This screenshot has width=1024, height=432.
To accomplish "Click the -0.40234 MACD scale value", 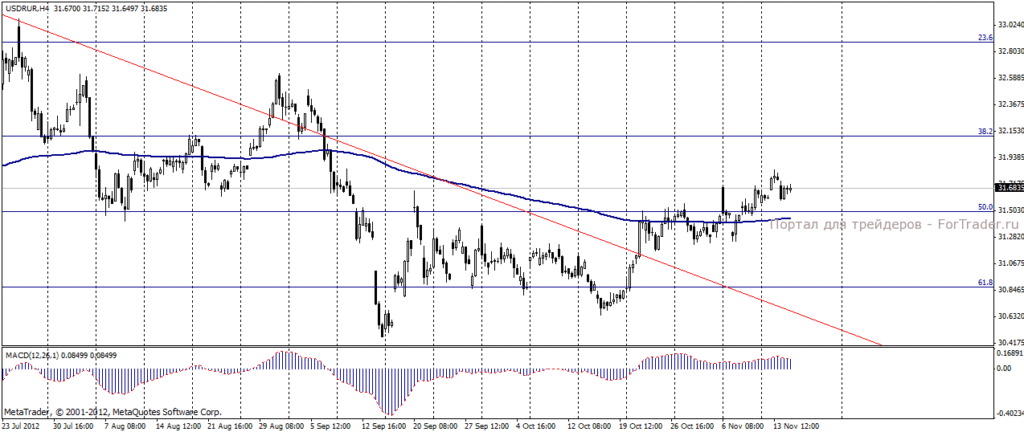I will click(x=1010, y=412).
